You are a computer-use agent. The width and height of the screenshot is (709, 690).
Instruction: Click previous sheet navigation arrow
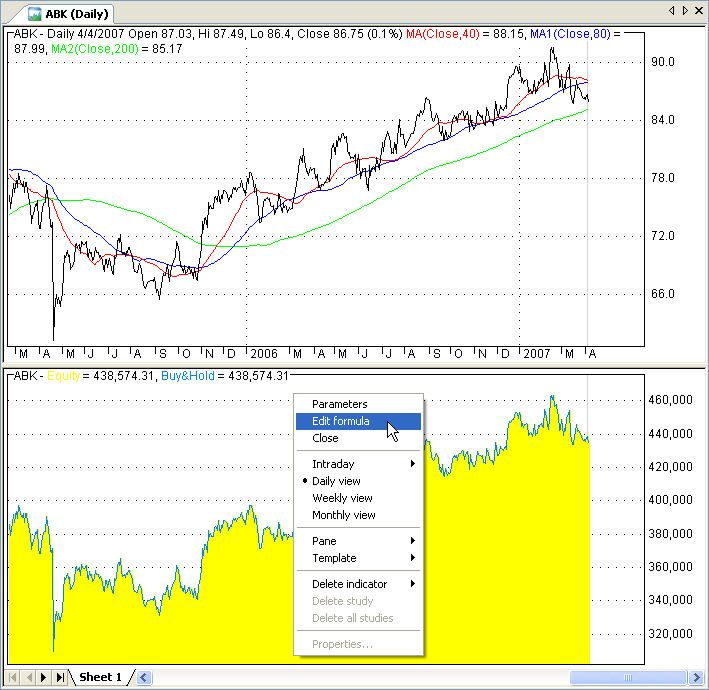coord(28,678)
